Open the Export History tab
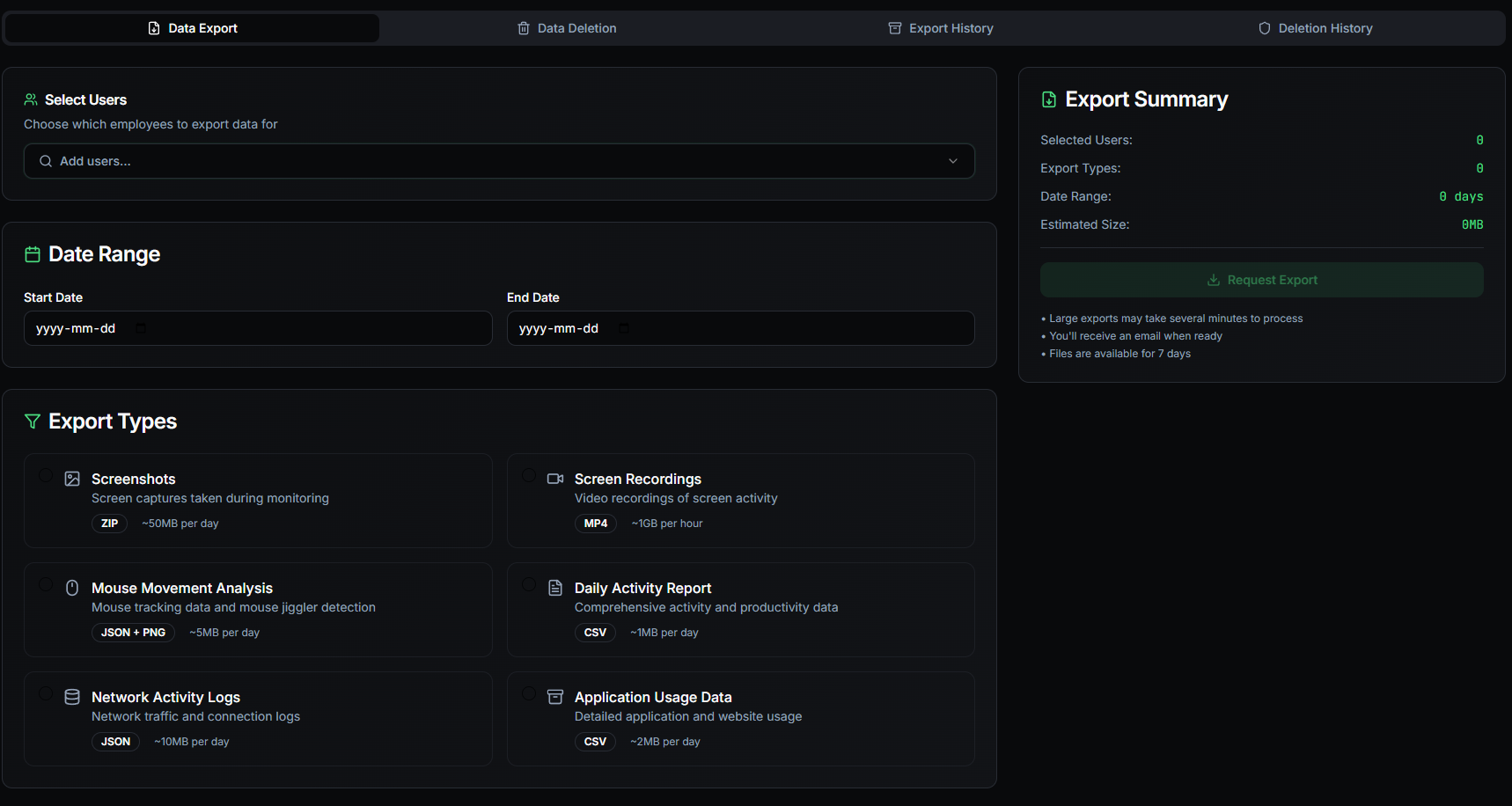The image size is (1512, 806). (941, 28)
